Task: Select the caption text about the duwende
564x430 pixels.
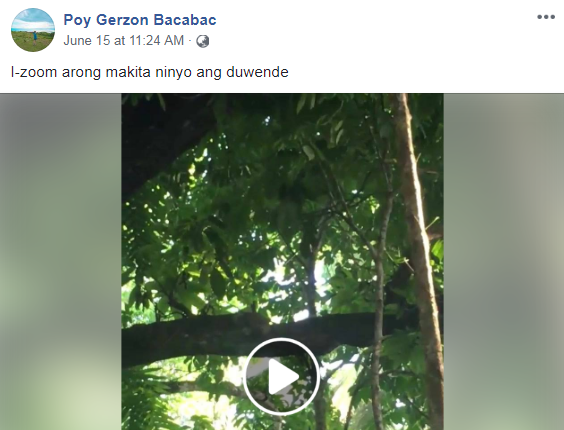Action: pos(150,72)
